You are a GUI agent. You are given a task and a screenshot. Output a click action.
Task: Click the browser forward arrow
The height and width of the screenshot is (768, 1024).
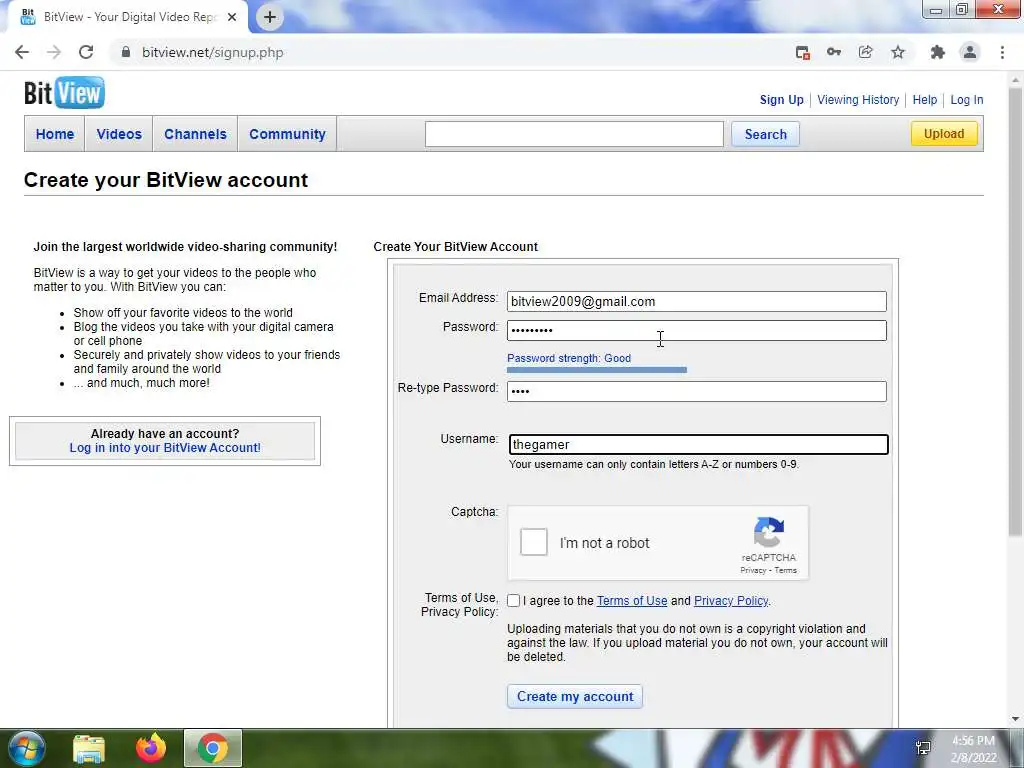pyautogui.click(x=54, y=52)
